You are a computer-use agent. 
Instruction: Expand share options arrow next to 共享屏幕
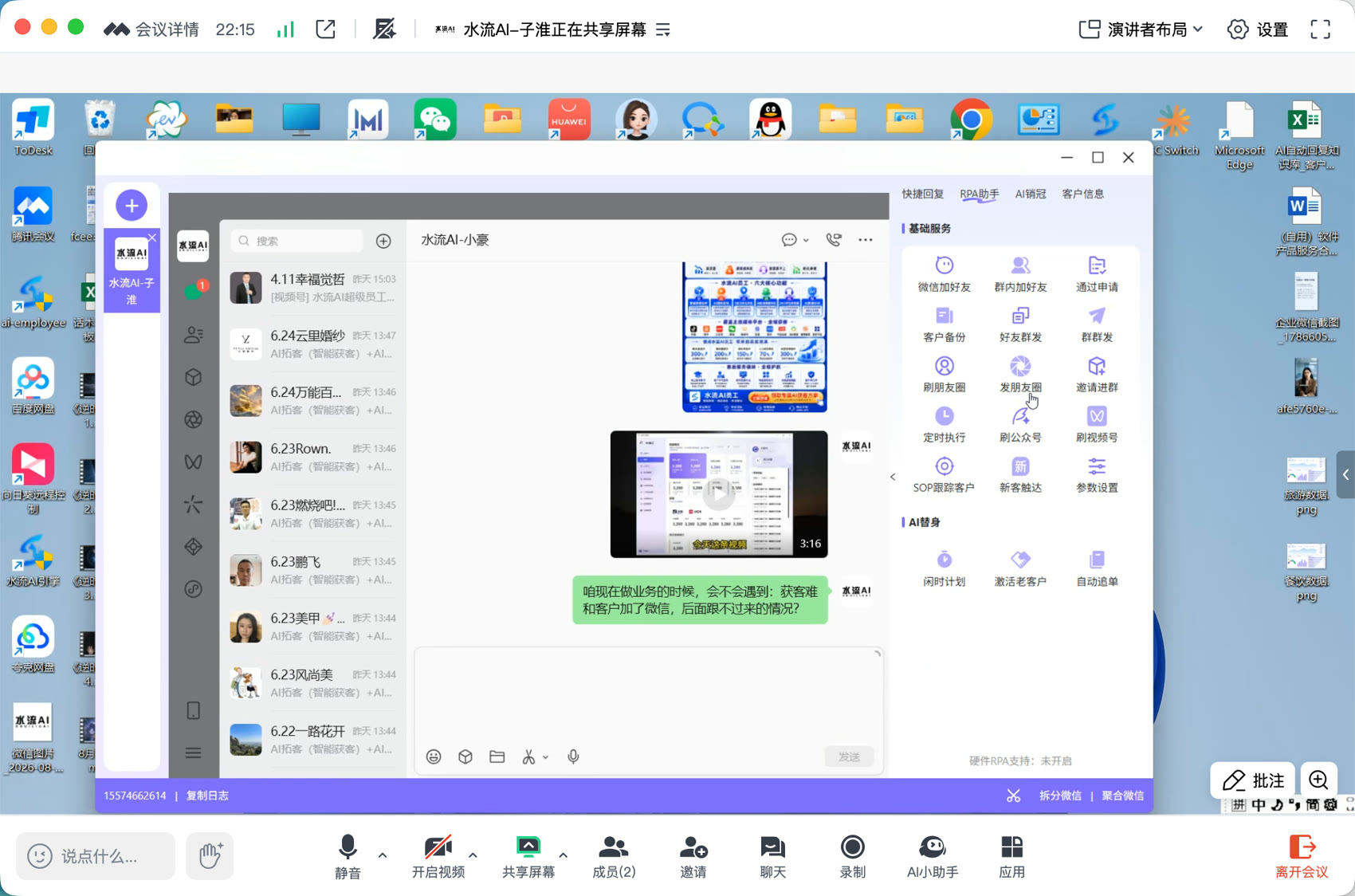click(x=564, y=855)
